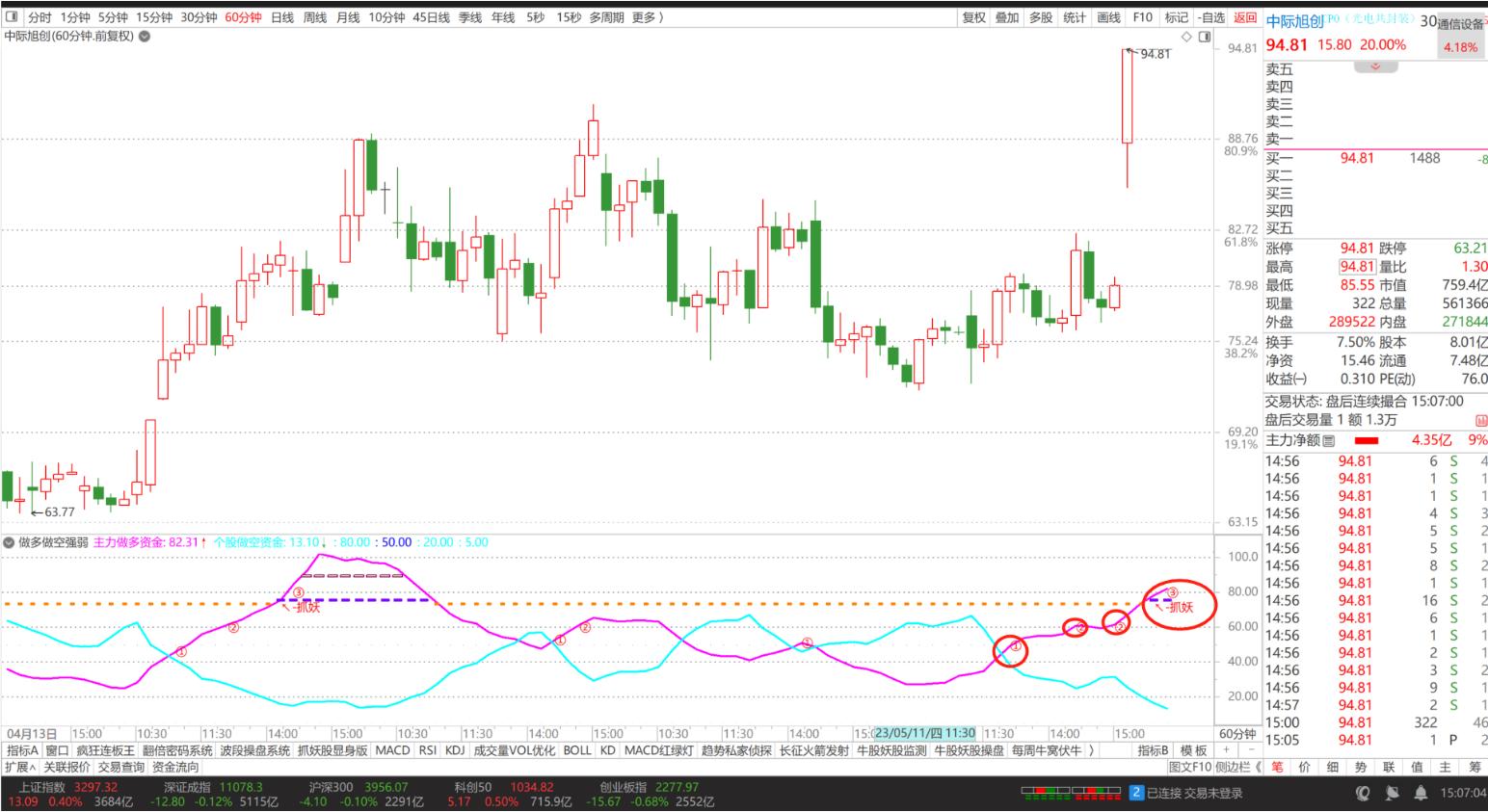The image size is (1488, 812).
Task: Click the satellite dish icon in status bar
Action: [1392, 794]
